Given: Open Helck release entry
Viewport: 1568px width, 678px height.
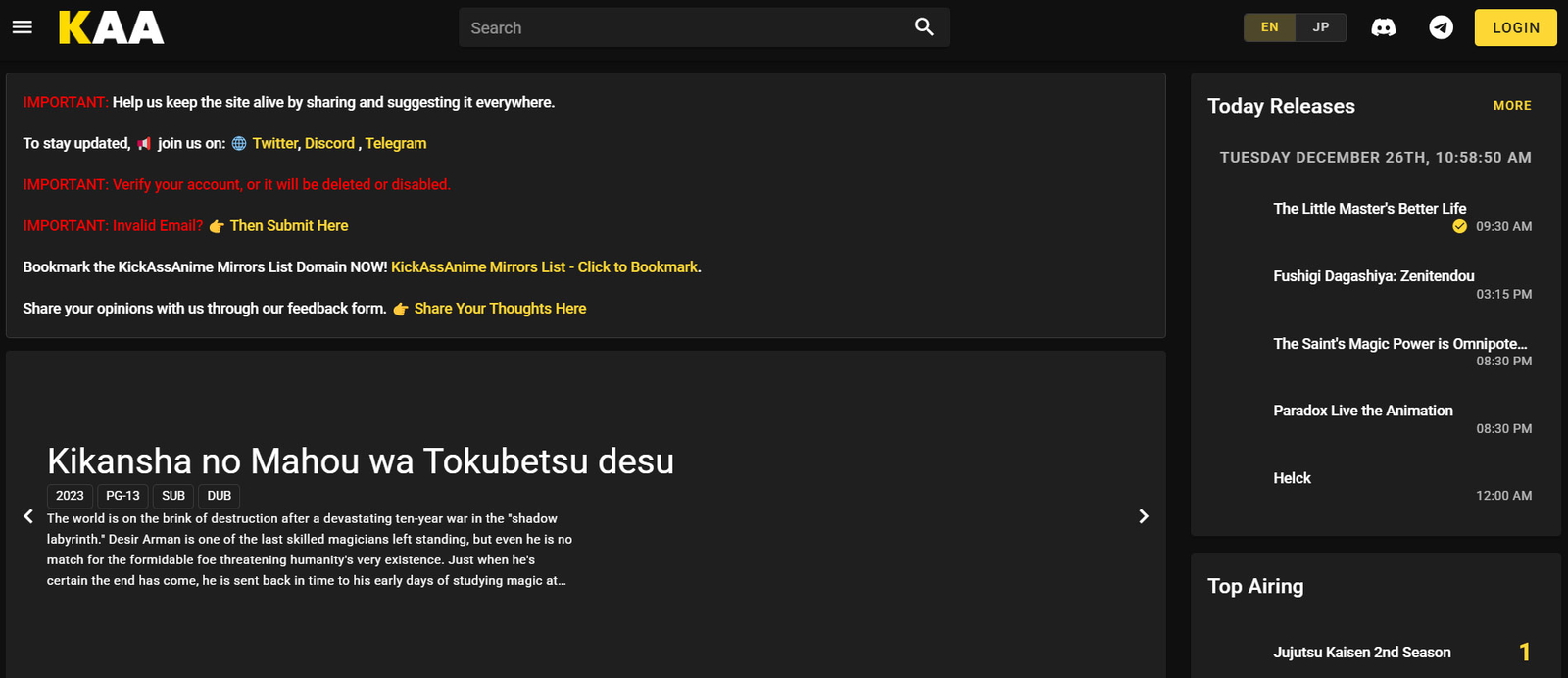Looking at the screenshot, I should [x=1292, y=478].
